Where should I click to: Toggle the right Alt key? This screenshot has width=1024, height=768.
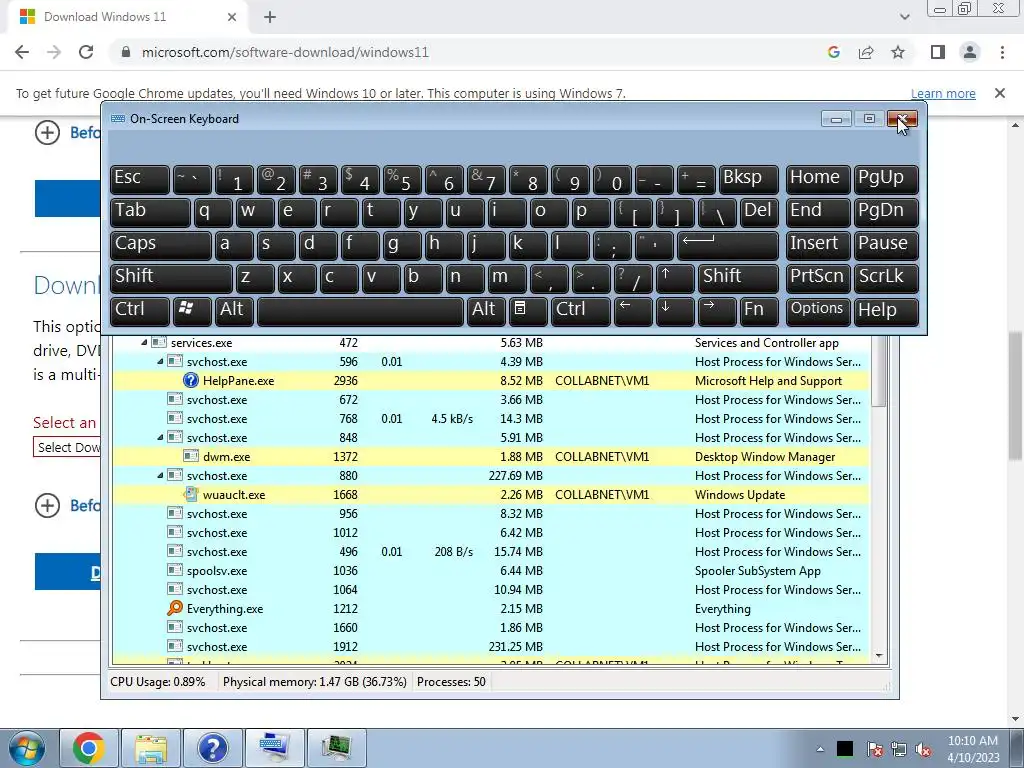tap(486, 310)
